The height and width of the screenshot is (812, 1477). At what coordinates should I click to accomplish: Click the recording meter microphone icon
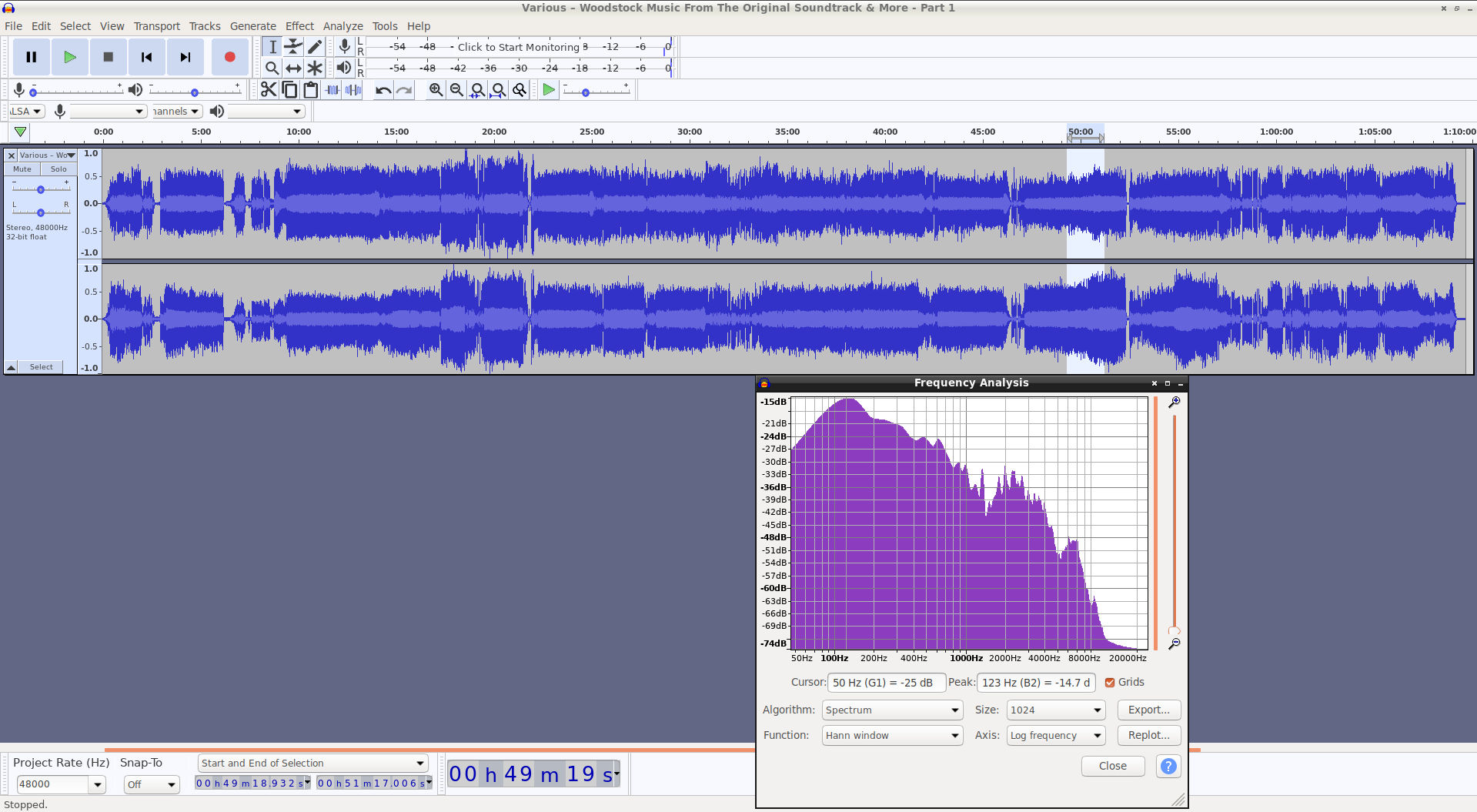pyautogui.click(x=345, y=47)
